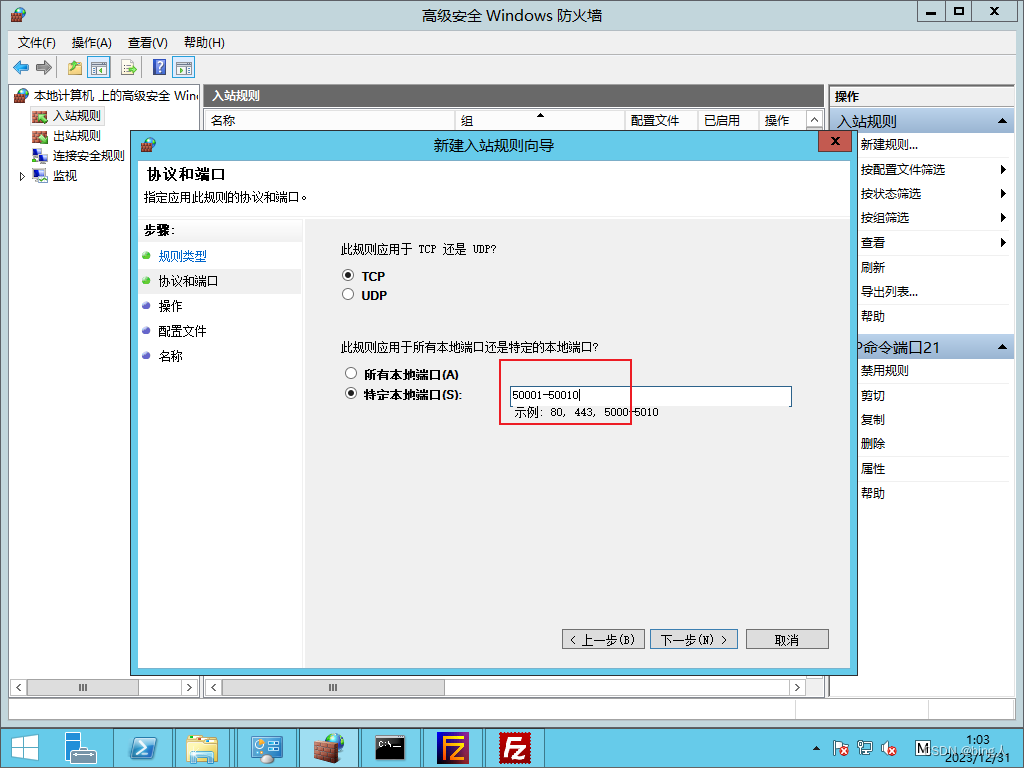
Task: Select the UDP radio button
Action: (348, 295)
